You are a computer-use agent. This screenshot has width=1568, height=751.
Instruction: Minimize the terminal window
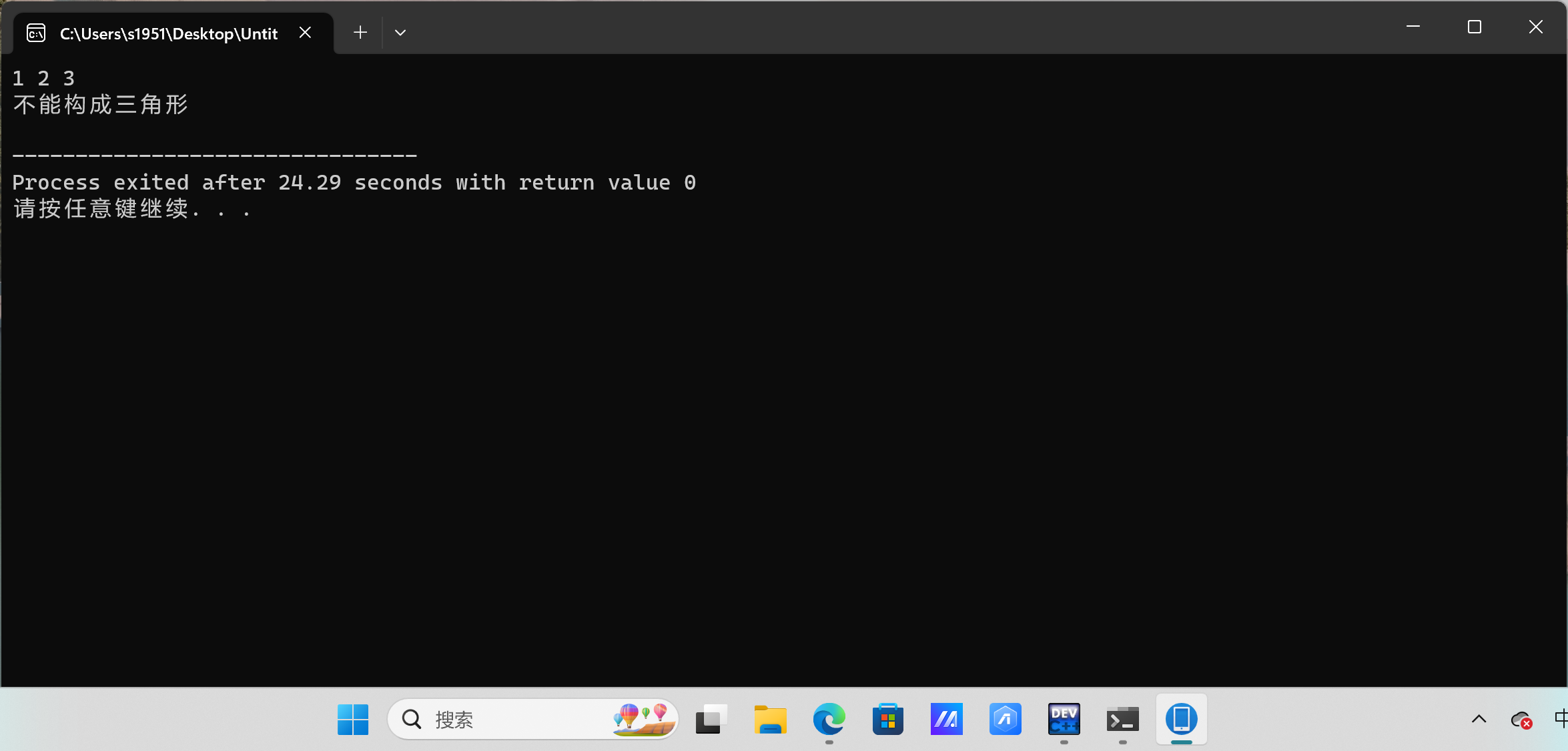tap(1413, 27)
